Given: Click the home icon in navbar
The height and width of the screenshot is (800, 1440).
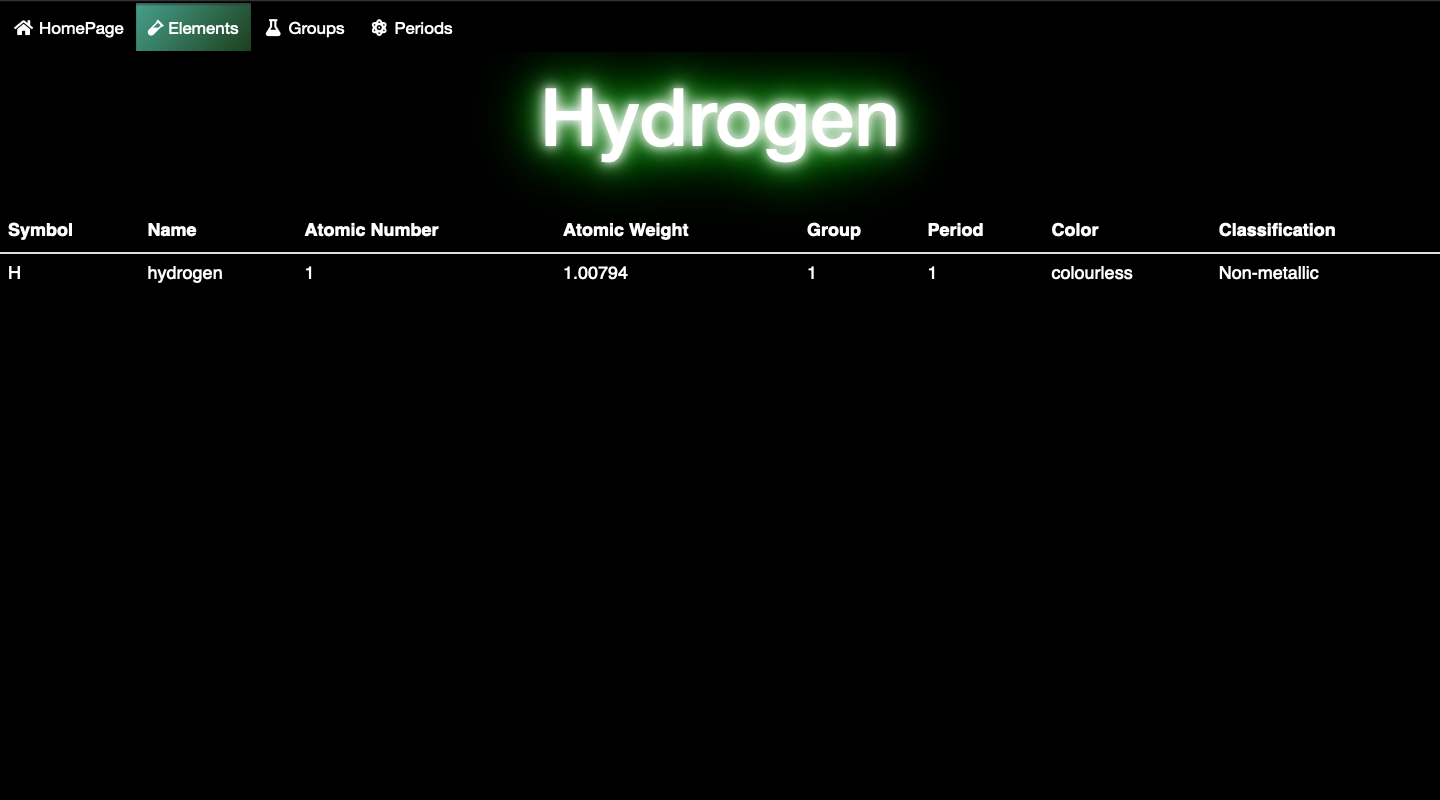Looking at the screenshot, I should (23, 28).
